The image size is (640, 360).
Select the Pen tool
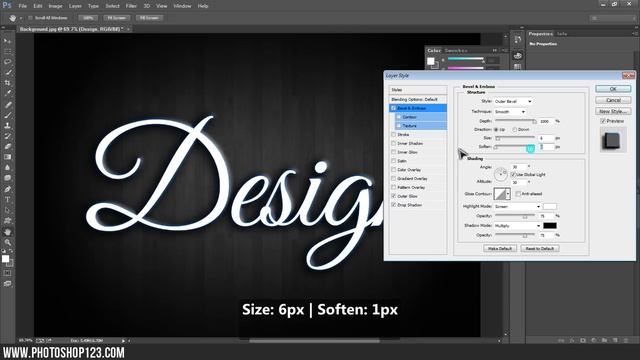7,189
